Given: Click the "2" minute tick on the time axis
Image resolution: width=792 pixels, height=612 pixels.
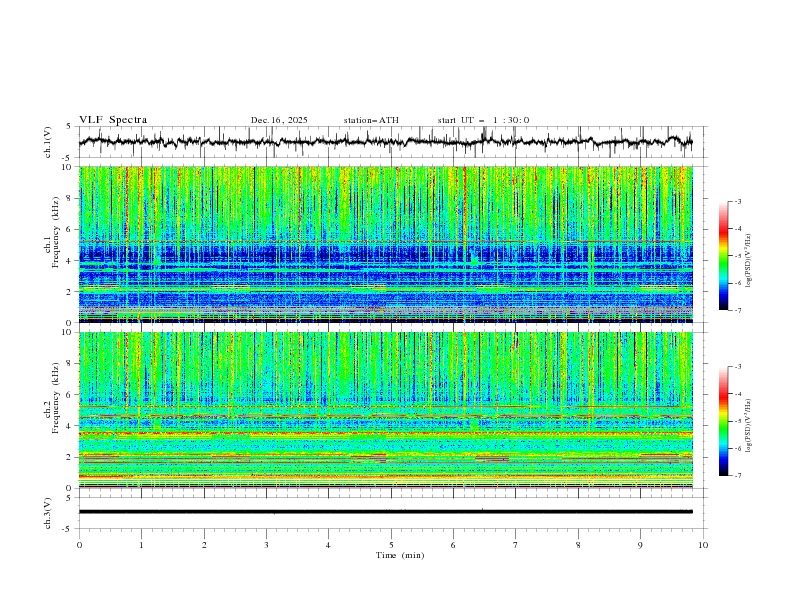Looking at the screenshot, I should click(204, 545).
